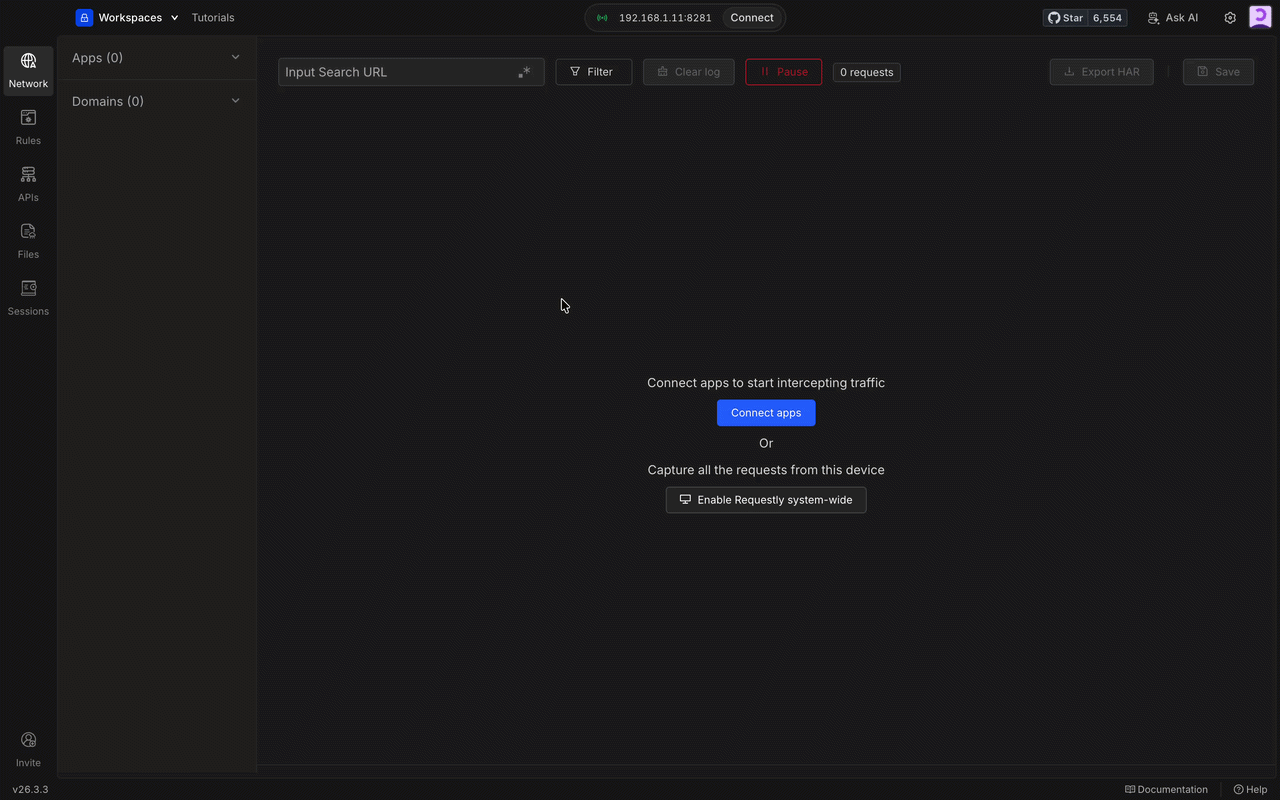Click the GitHub star count 6,554
1280x800 pixels.
click(1108, 18)
